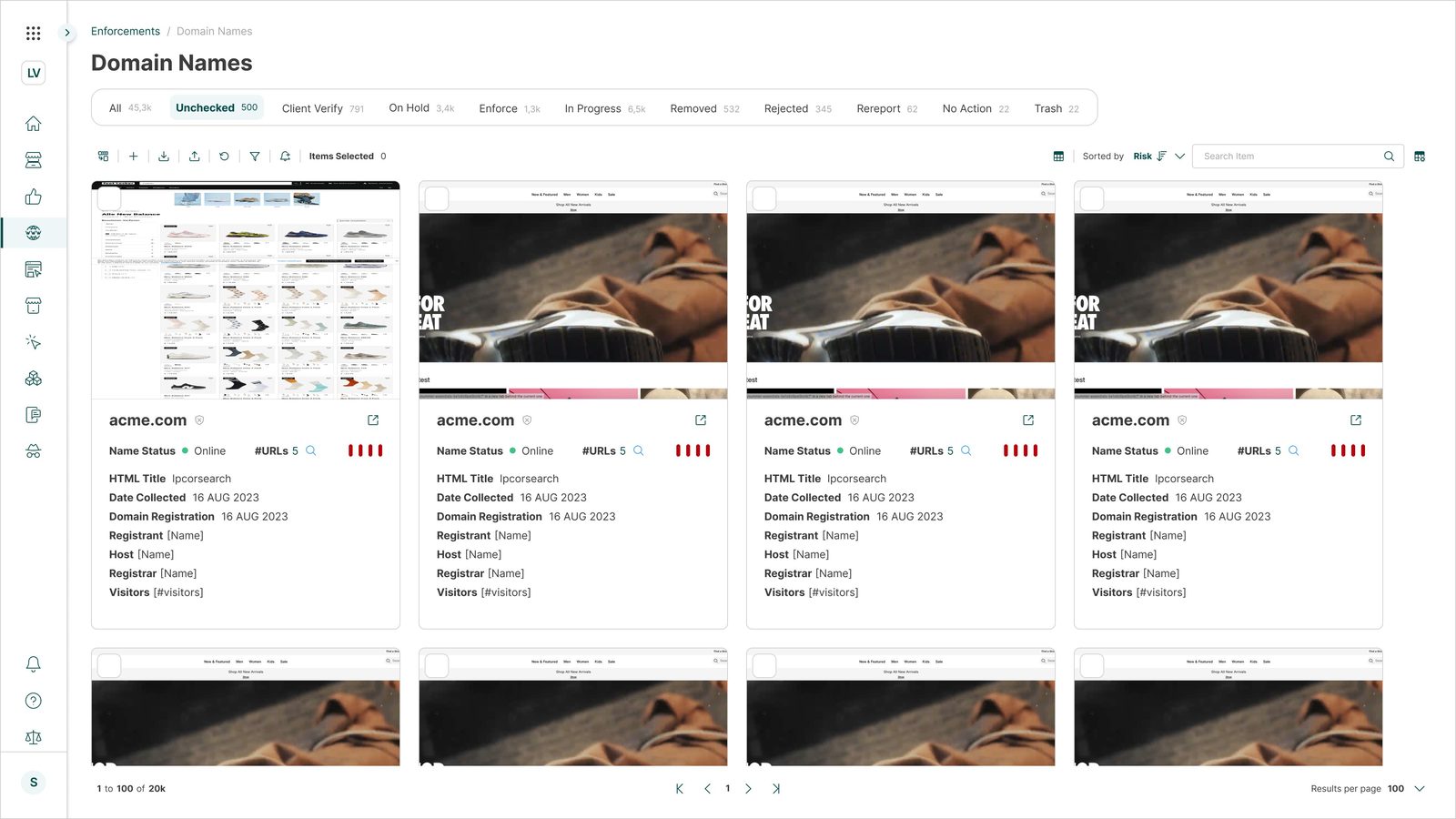
Task: Select the globe Domain Names sidebar icon
Action: (x=34, y=233)
